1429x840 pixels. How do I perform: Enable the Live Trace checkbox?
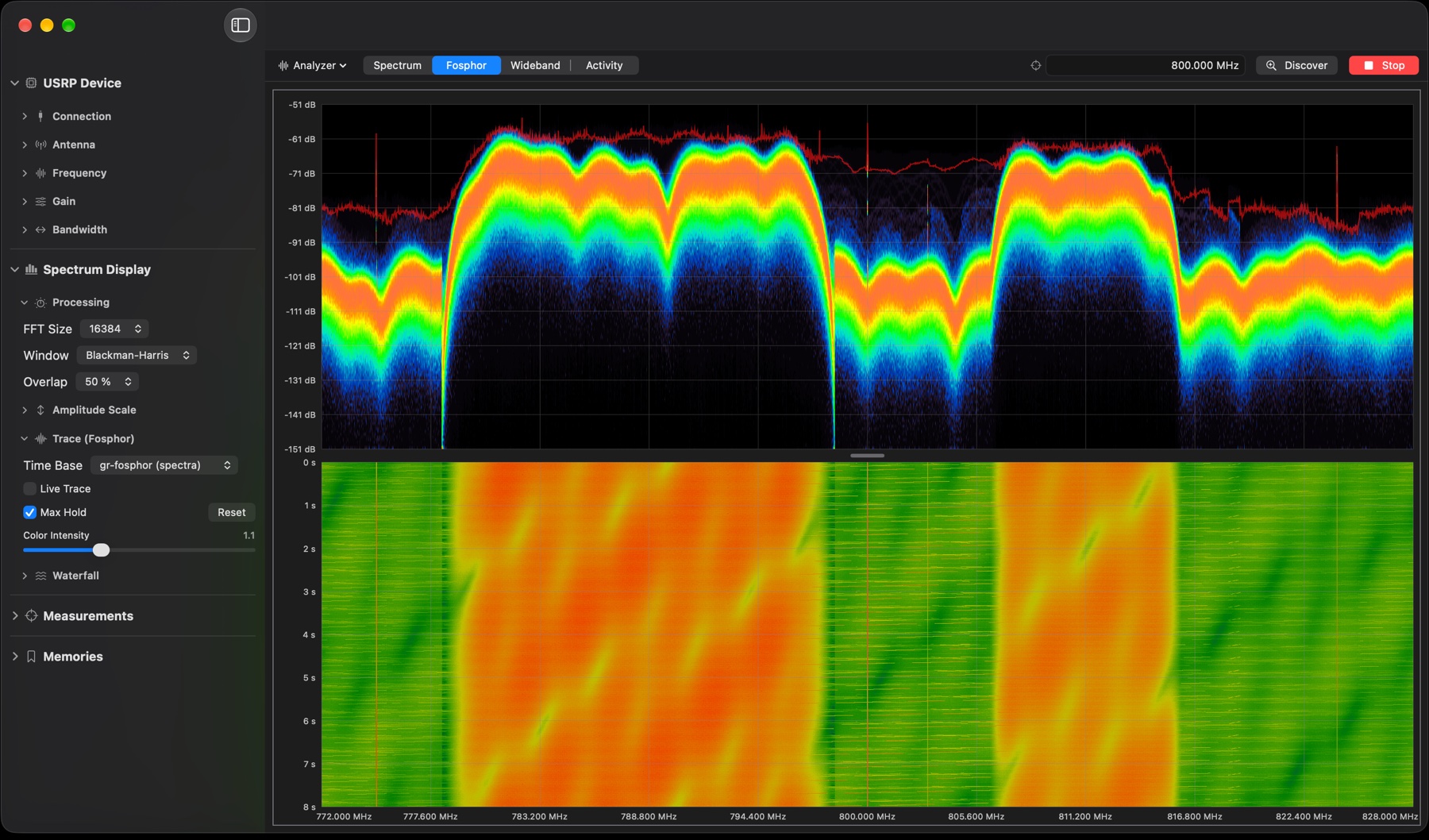pos(30,489)
